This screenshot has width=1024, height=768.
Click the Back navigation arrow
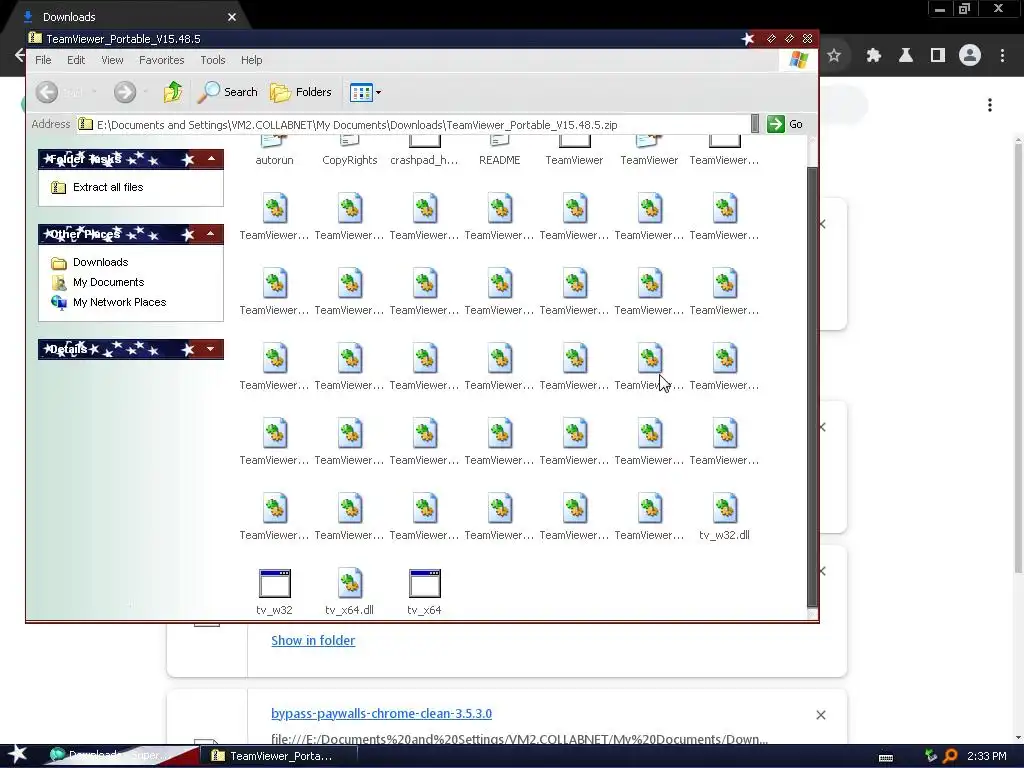point(47,92)
